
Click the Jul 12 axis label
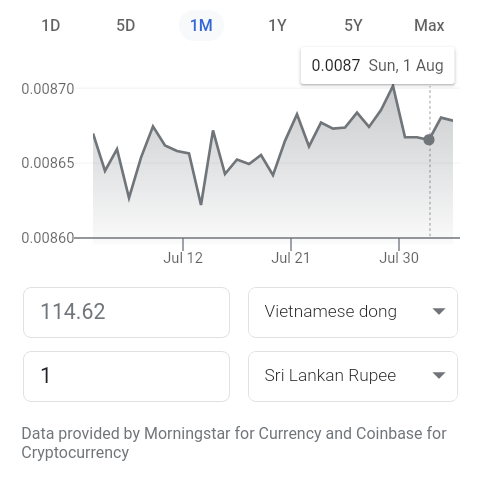(183, 258)
